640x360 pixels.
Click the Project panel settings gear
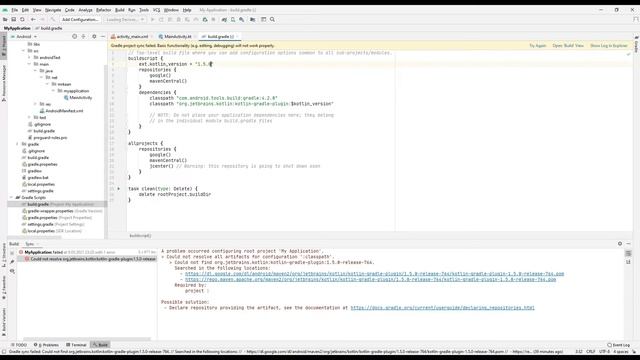click(x=94, y=36)
